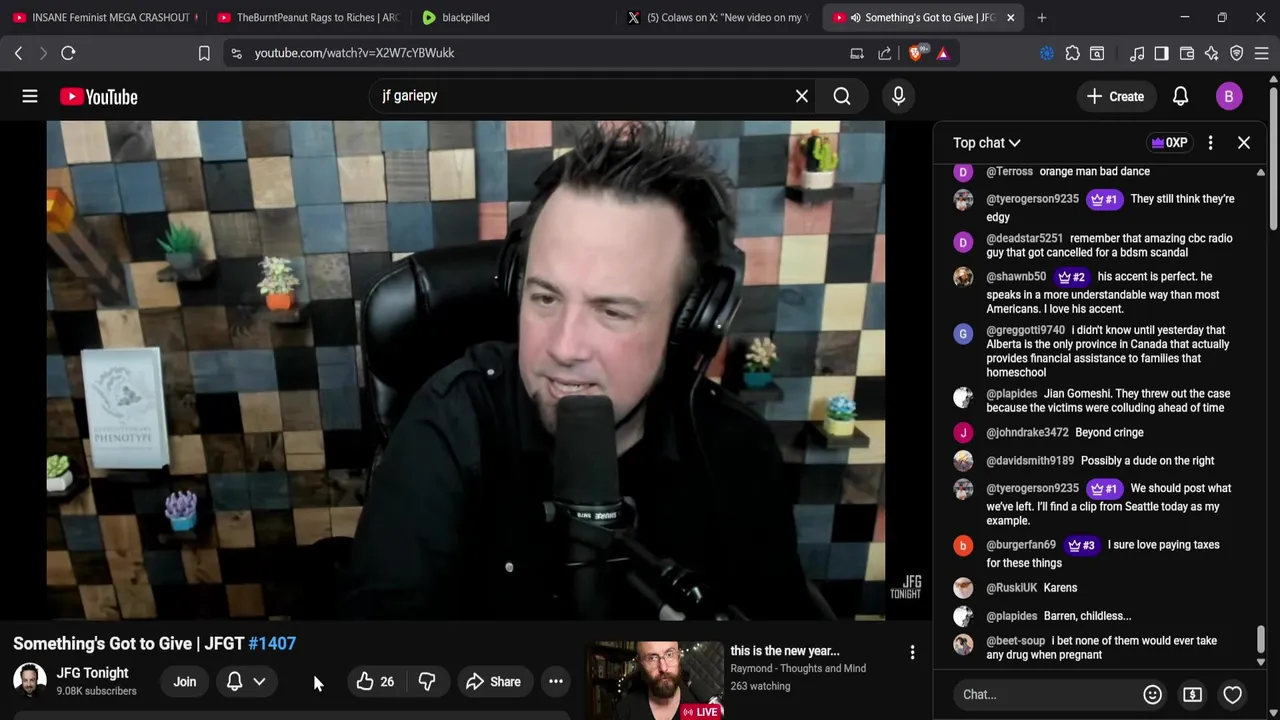Screen dimensions: 1280x720
Task: Open the 0XP channel points badge
Action: click(1169, 143)
